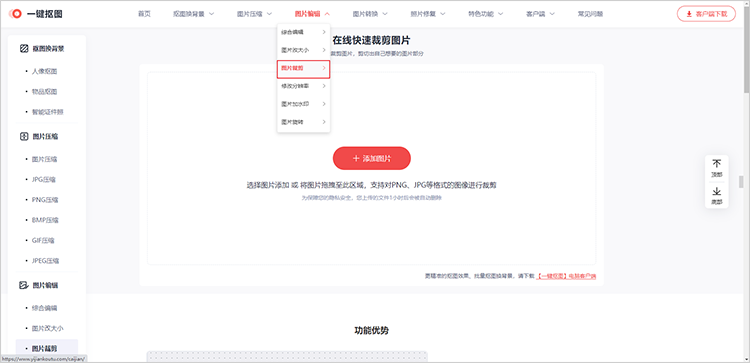Select highlighted 图片裁剪 in the sidebar
This screenshot has height=363, width=750.
click(x=47, y=348)
